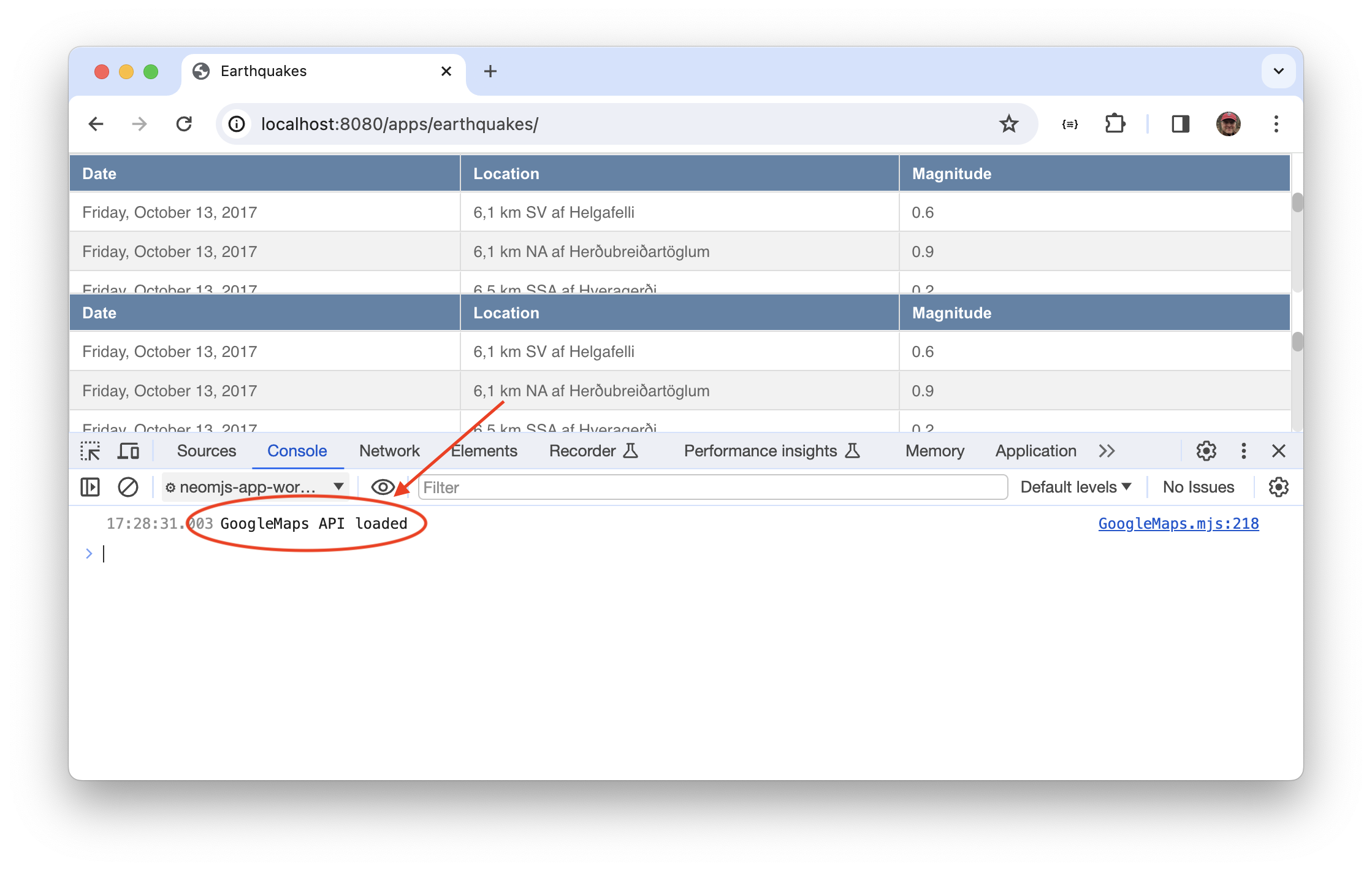Click the No Issues button

(x=1198, y=488)
